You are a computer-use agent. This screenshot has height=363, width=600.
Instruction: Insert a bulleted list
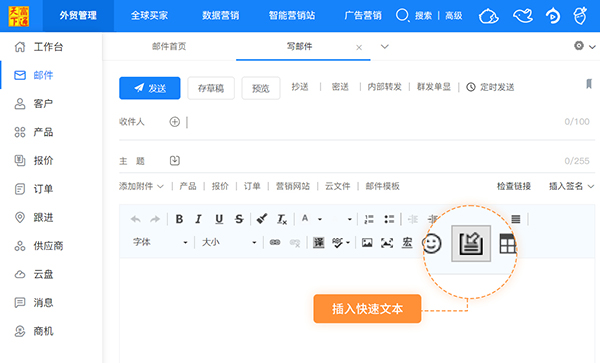point(390,219)
